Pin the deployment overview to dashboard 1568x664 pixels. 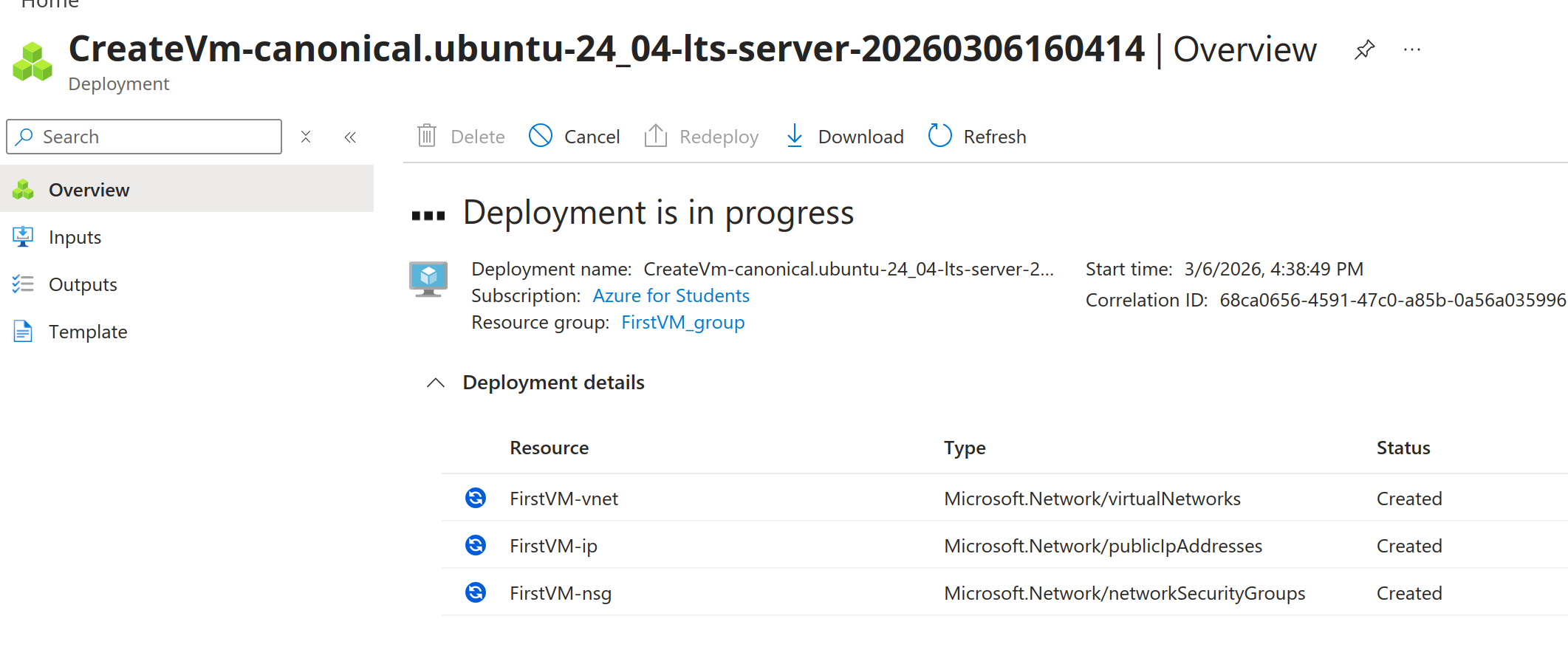click(x=1364, y=50)
